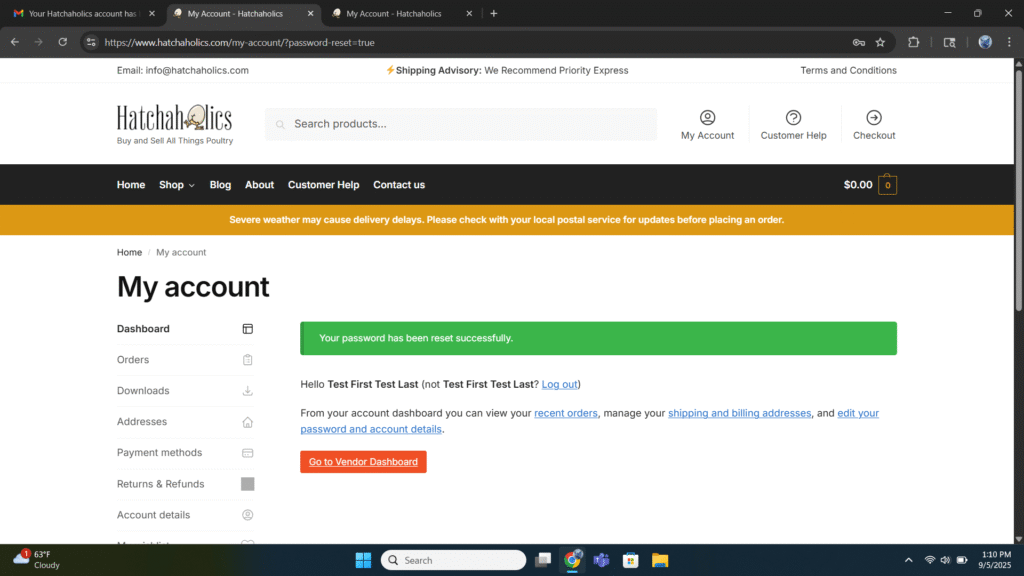
Task: Open Terms and Conditions link
Action: coord(848,71)
